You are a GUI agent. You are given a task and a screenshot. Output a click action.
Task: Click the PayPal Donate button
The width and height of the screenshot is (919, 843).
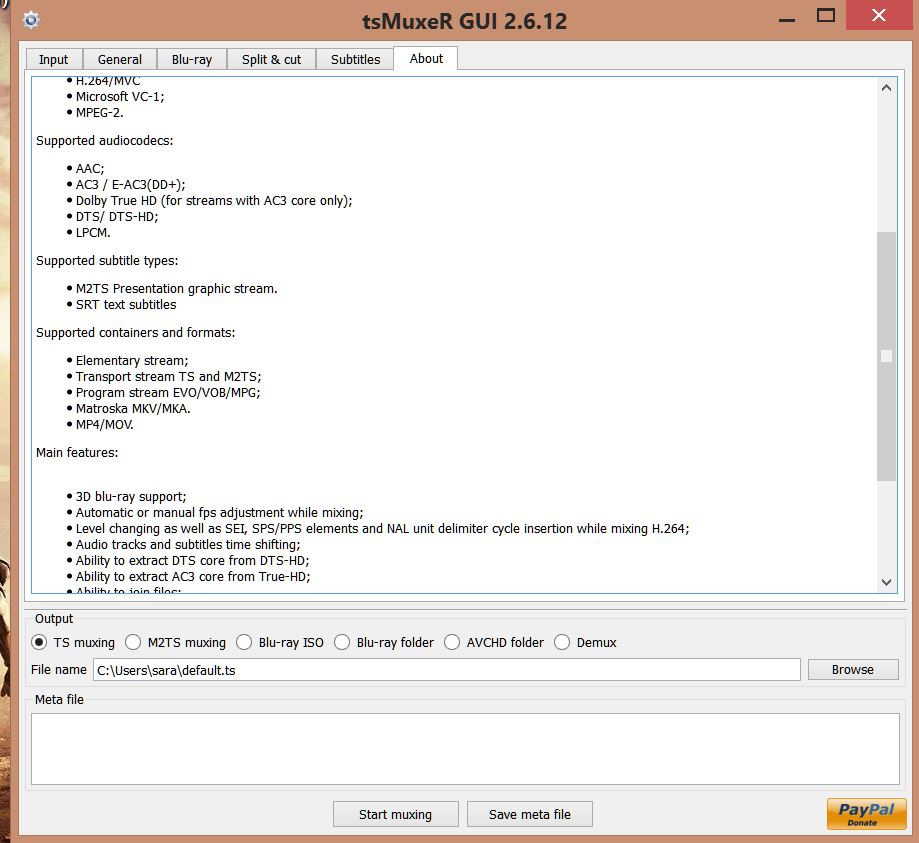(x=866, y=814)
